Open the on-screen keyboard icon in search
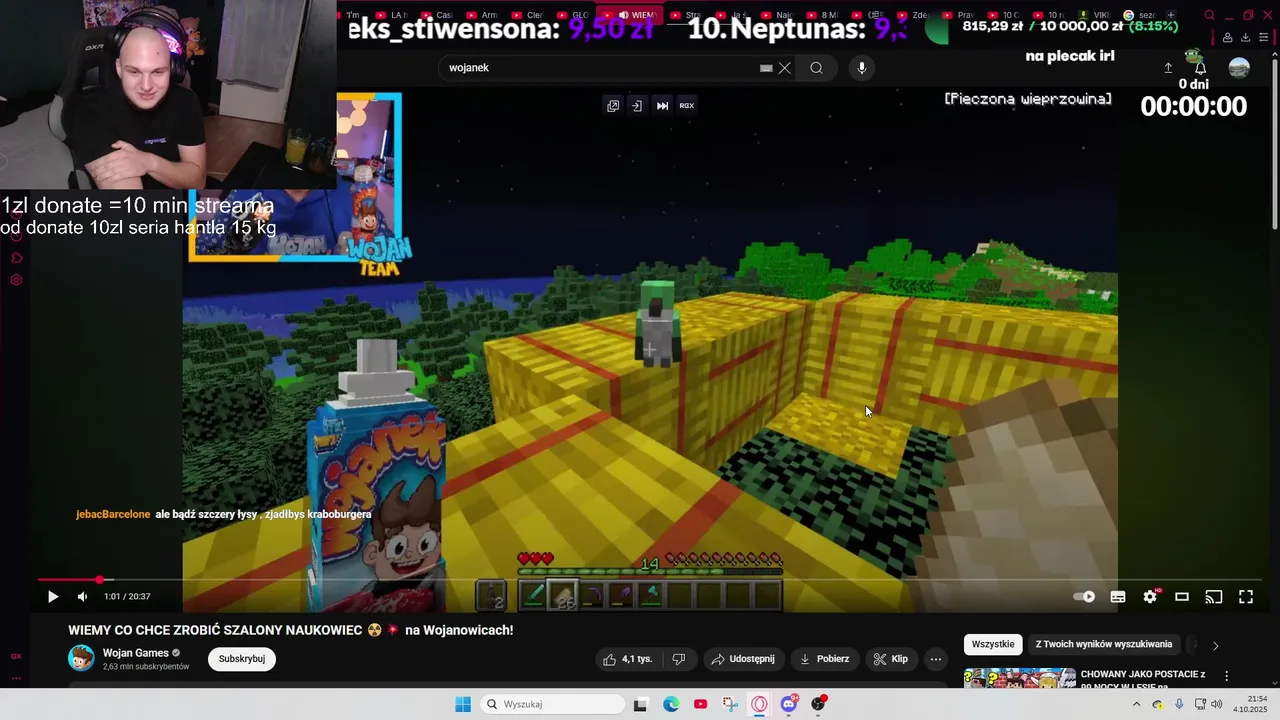1280x720 pixels. click(766, 68)
